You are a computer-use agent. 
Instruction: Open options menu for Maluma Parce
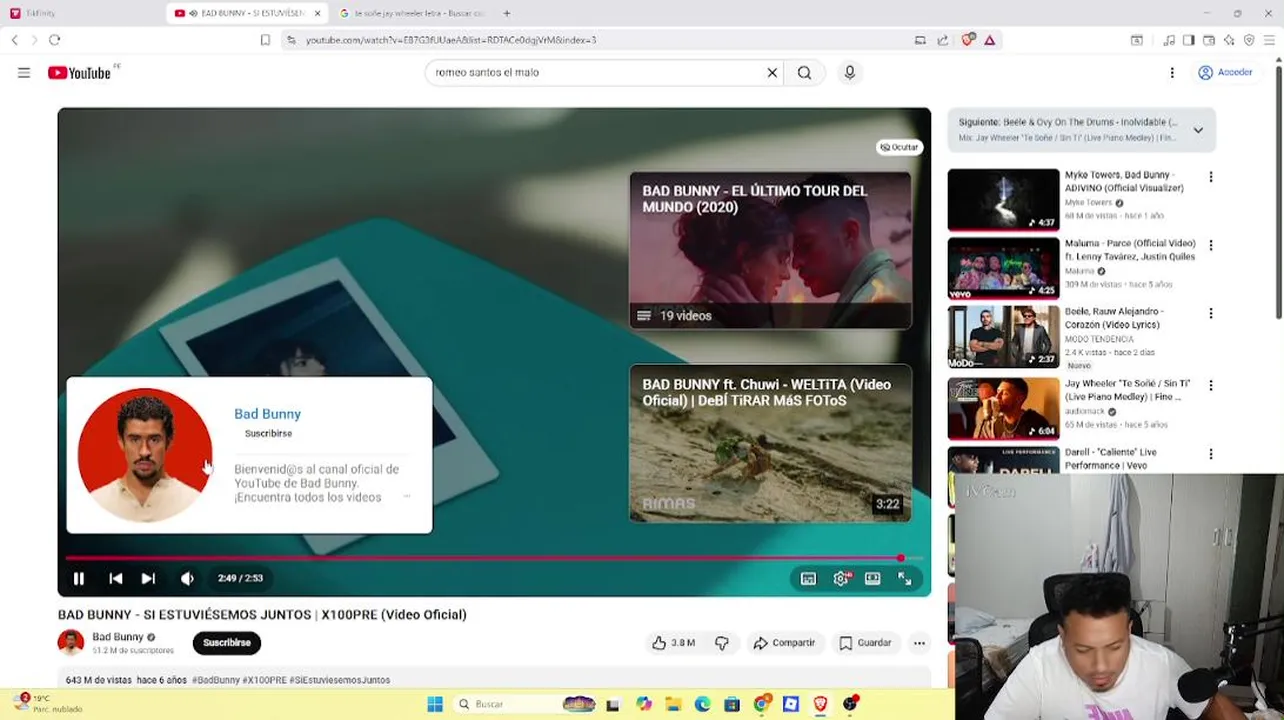[1211, 245]
